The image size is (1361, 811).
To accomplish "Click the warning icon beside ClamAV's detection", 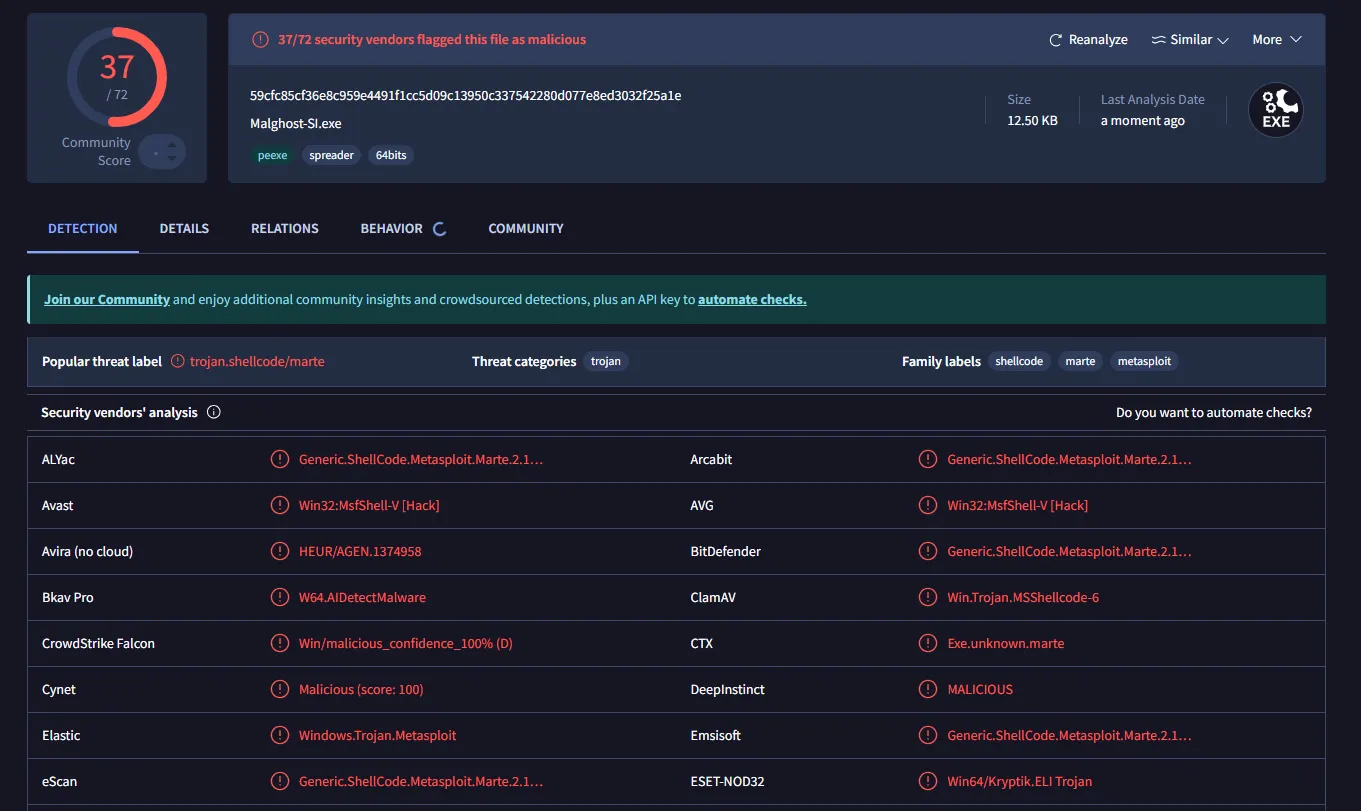I will tap(927, 597).
